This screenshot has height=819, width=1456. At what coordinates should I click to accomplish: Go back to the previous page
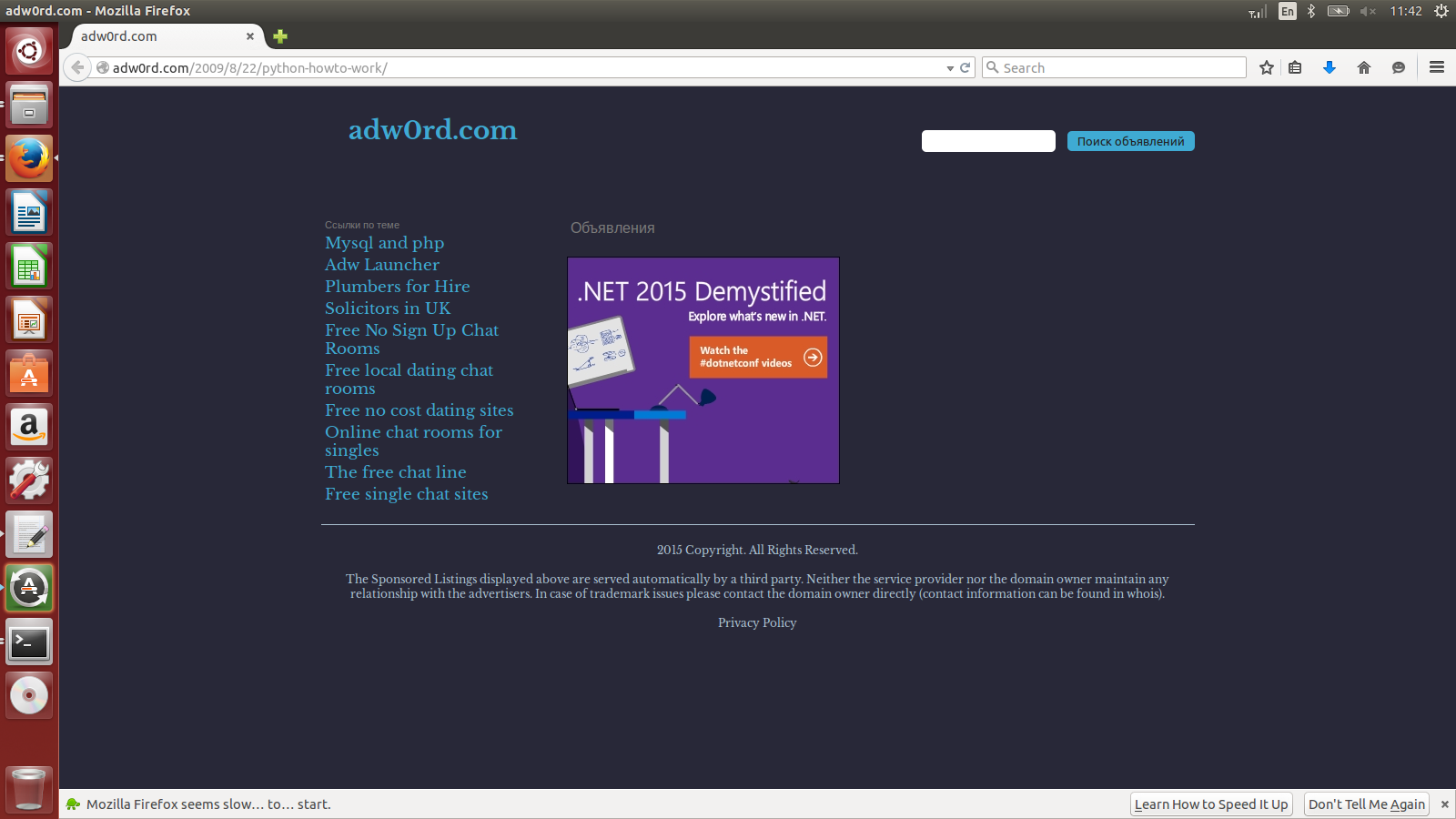tap(77, 67)
